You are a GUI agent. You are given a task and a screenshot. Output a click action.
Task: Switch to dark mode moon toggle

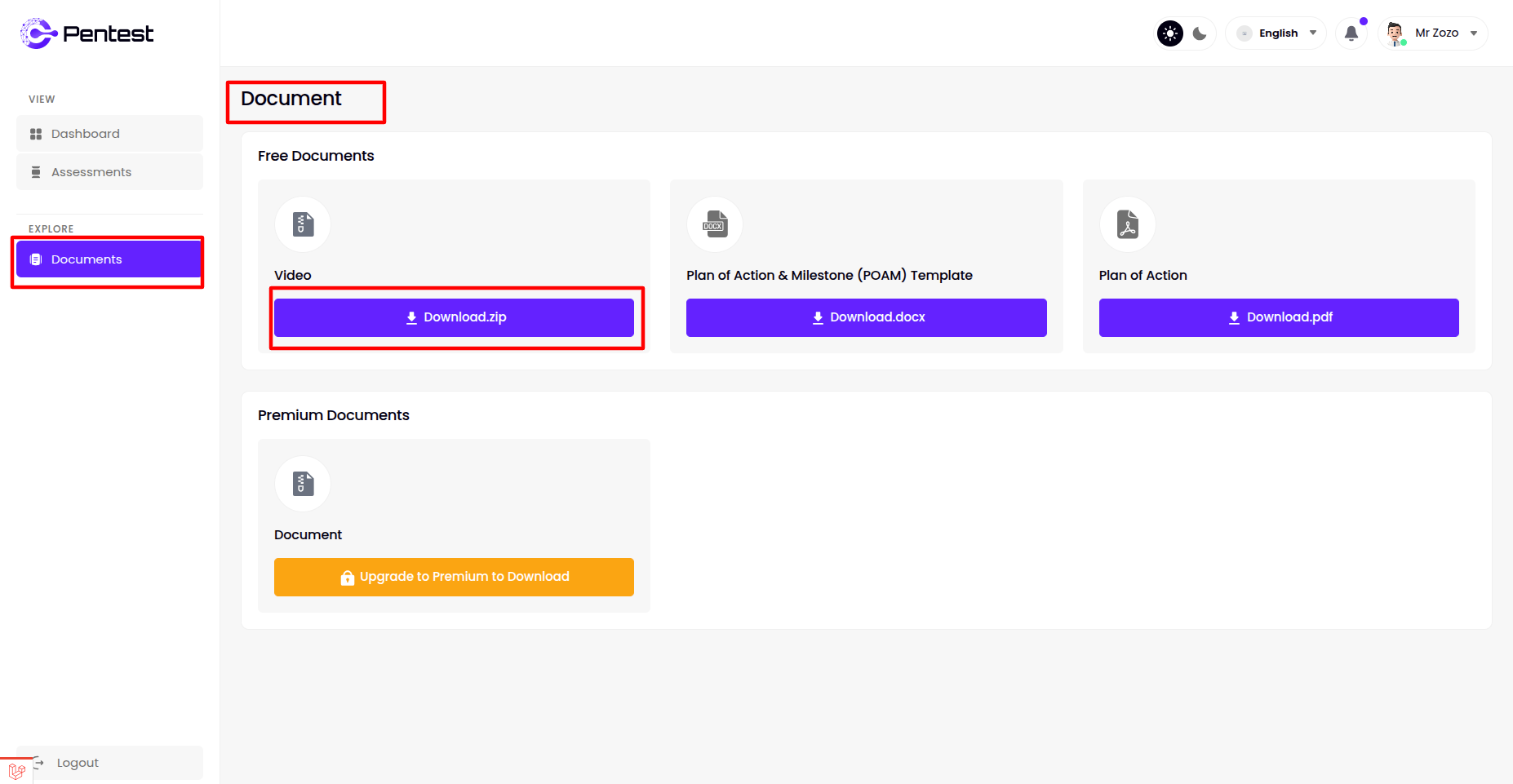click(1200, 33)
